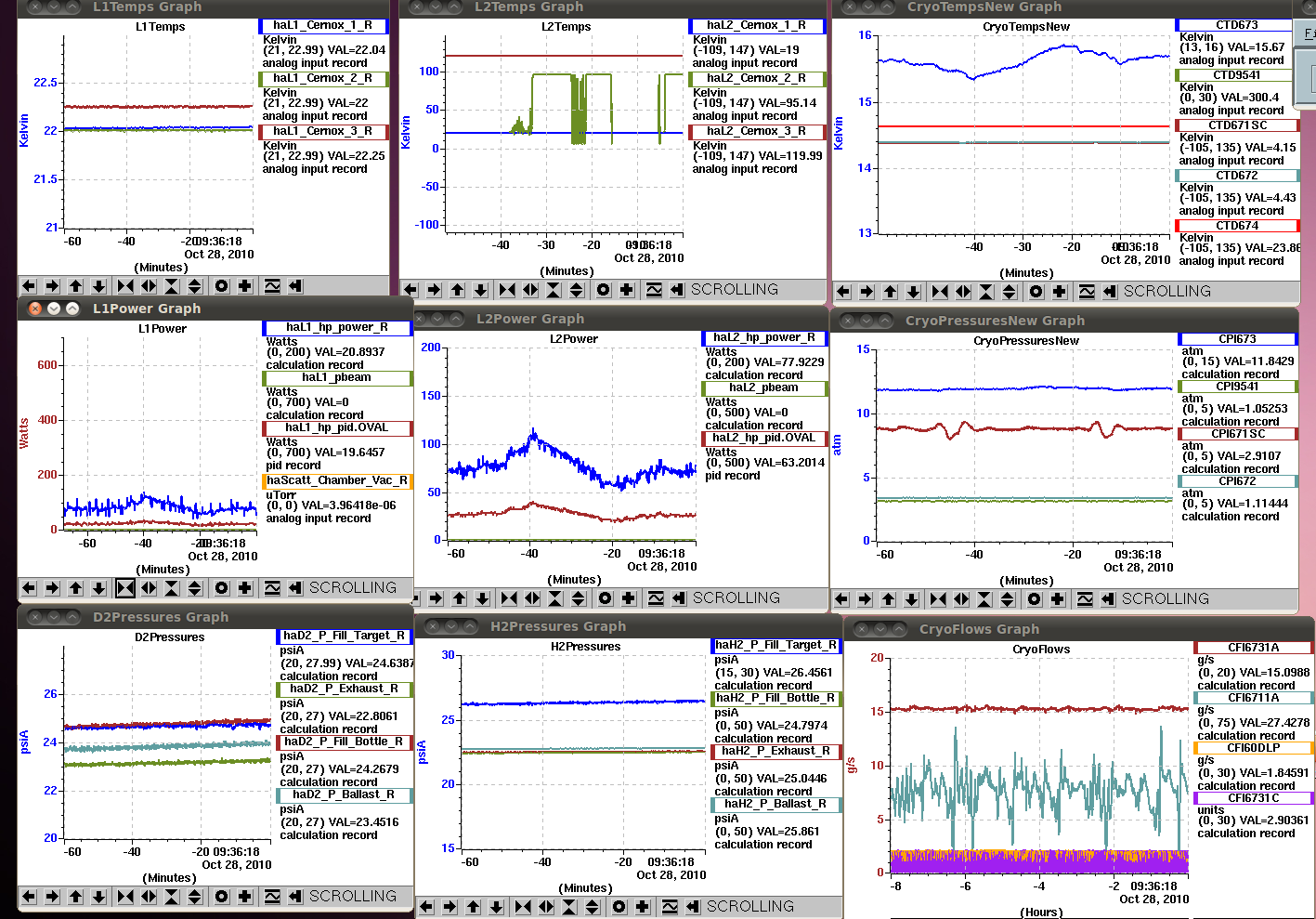This screenshot has width=1316, height=919.
Task: Select the haL2_hp_pid.OVAL legend entry
Action: tap(763, 439)
